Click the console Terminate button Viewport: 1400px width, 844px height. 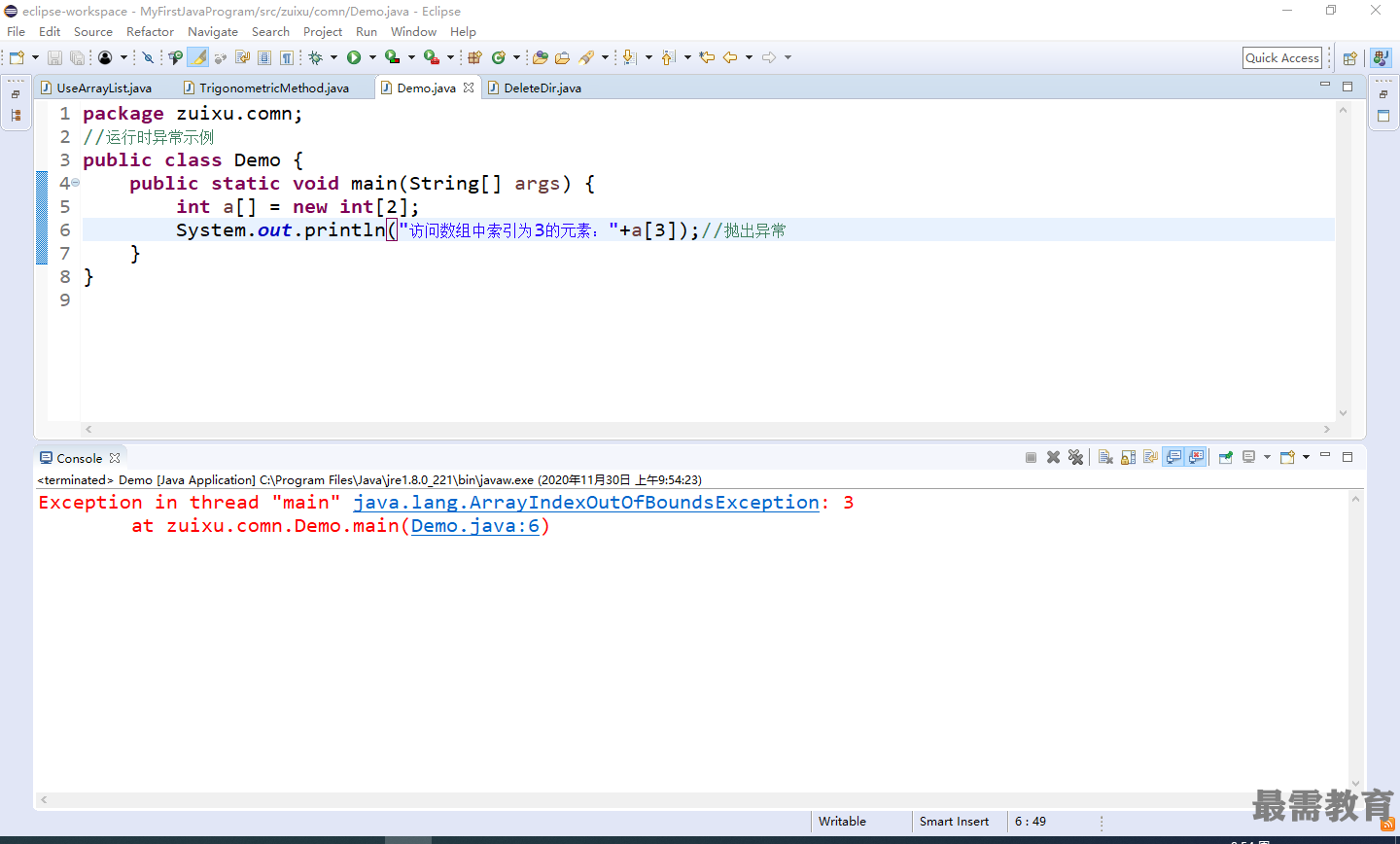click(x=1031, y=457)
